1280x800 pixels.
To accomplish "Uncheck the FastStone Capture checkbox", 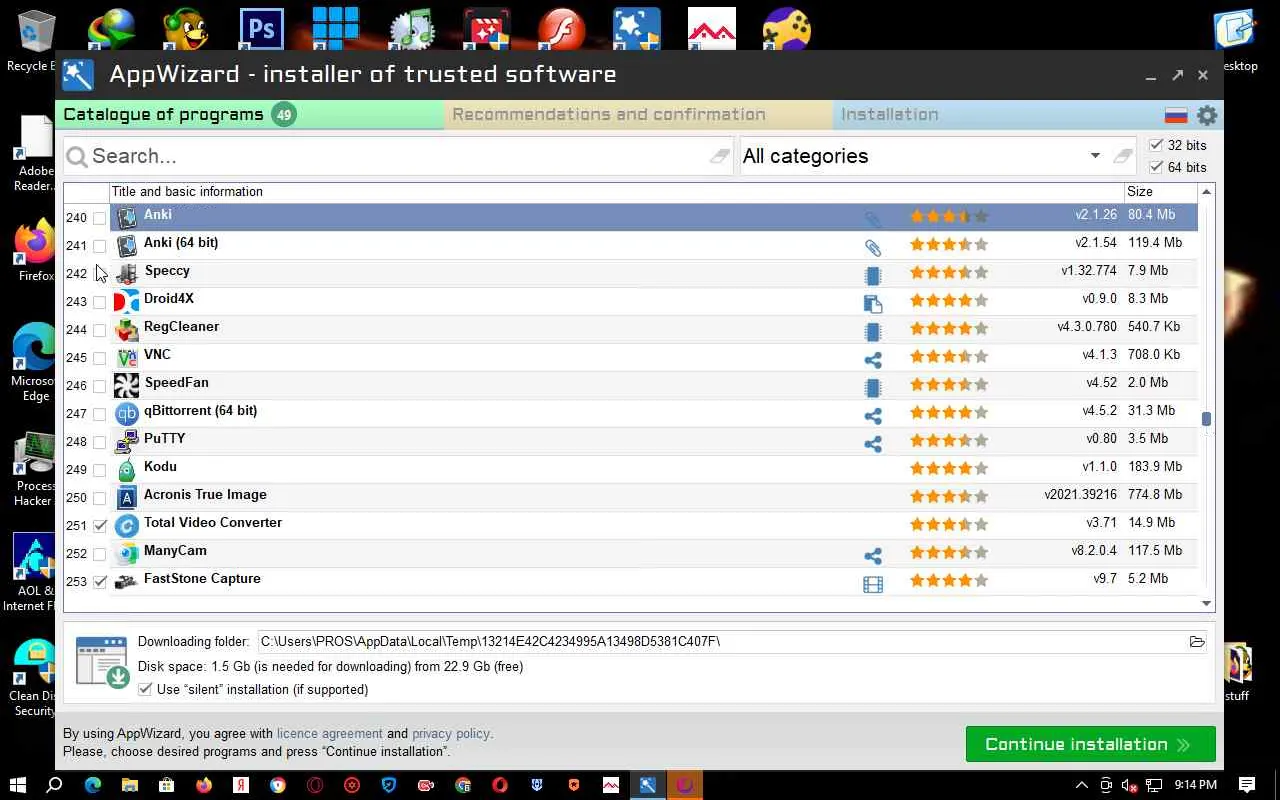I will (x=100, y=582).
